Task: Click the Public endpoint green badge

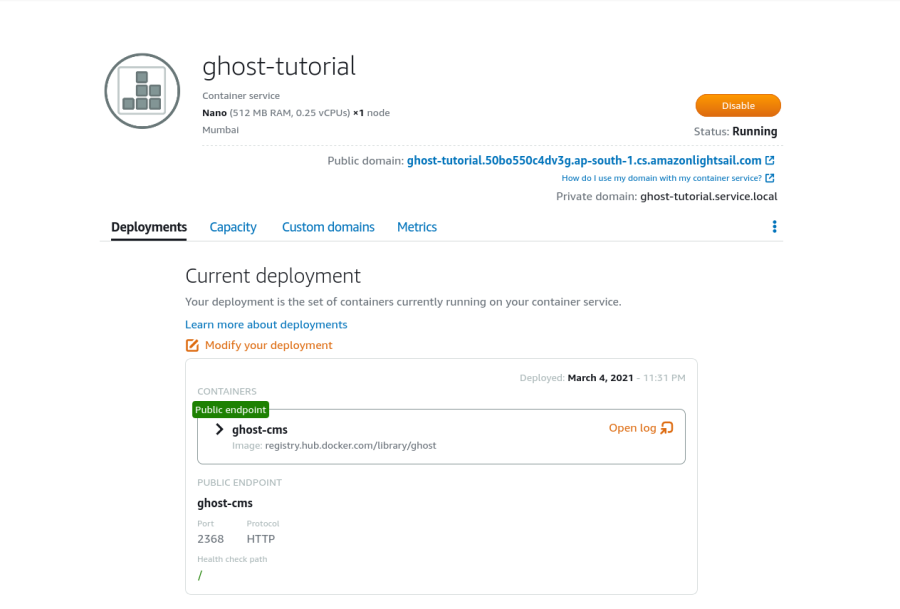Action: coord(230,410)
